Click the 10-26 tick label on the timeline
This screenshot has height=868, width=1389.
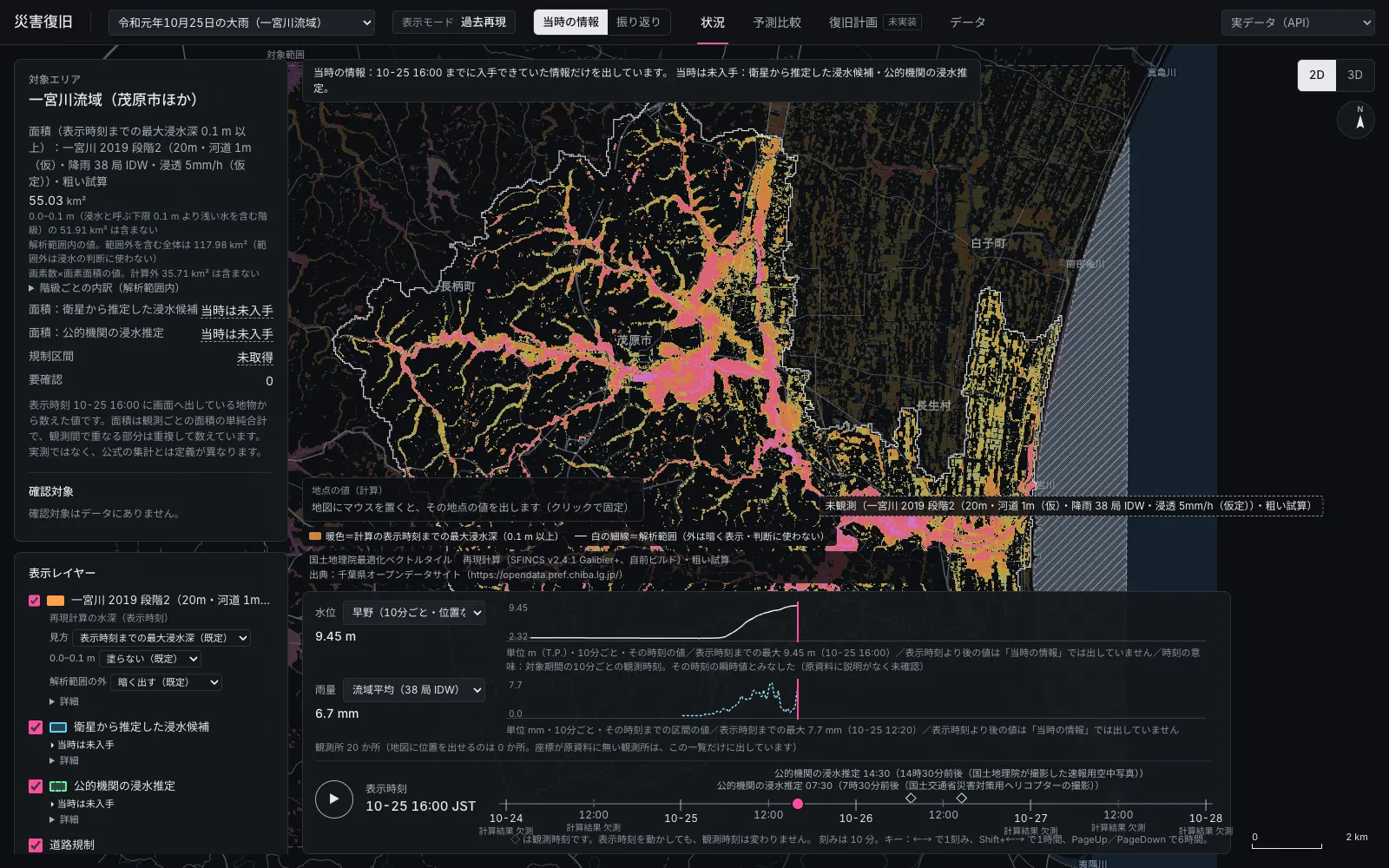pos(856,819)
